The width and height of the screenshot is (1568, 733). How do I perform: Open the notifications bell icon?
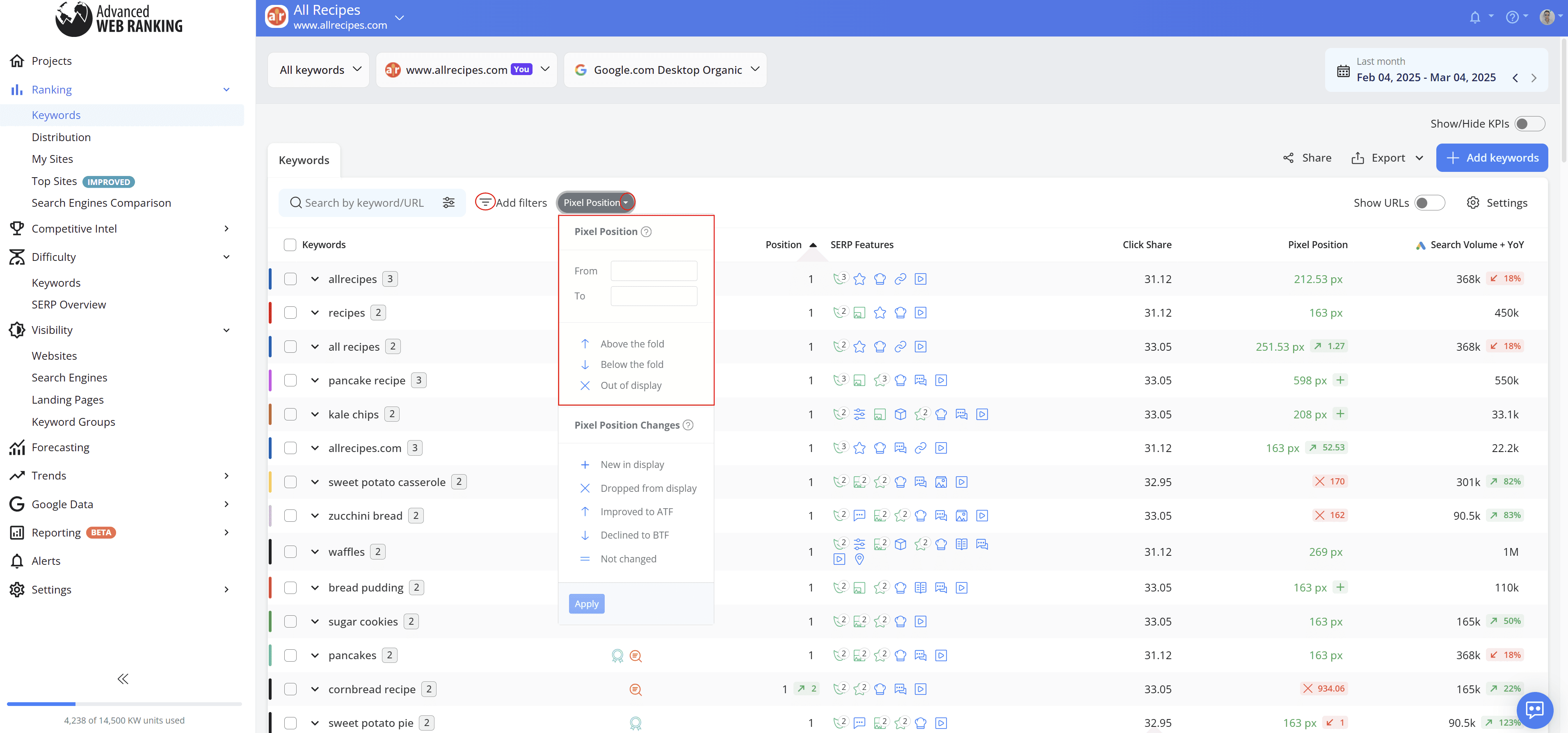click(1474, 17)
